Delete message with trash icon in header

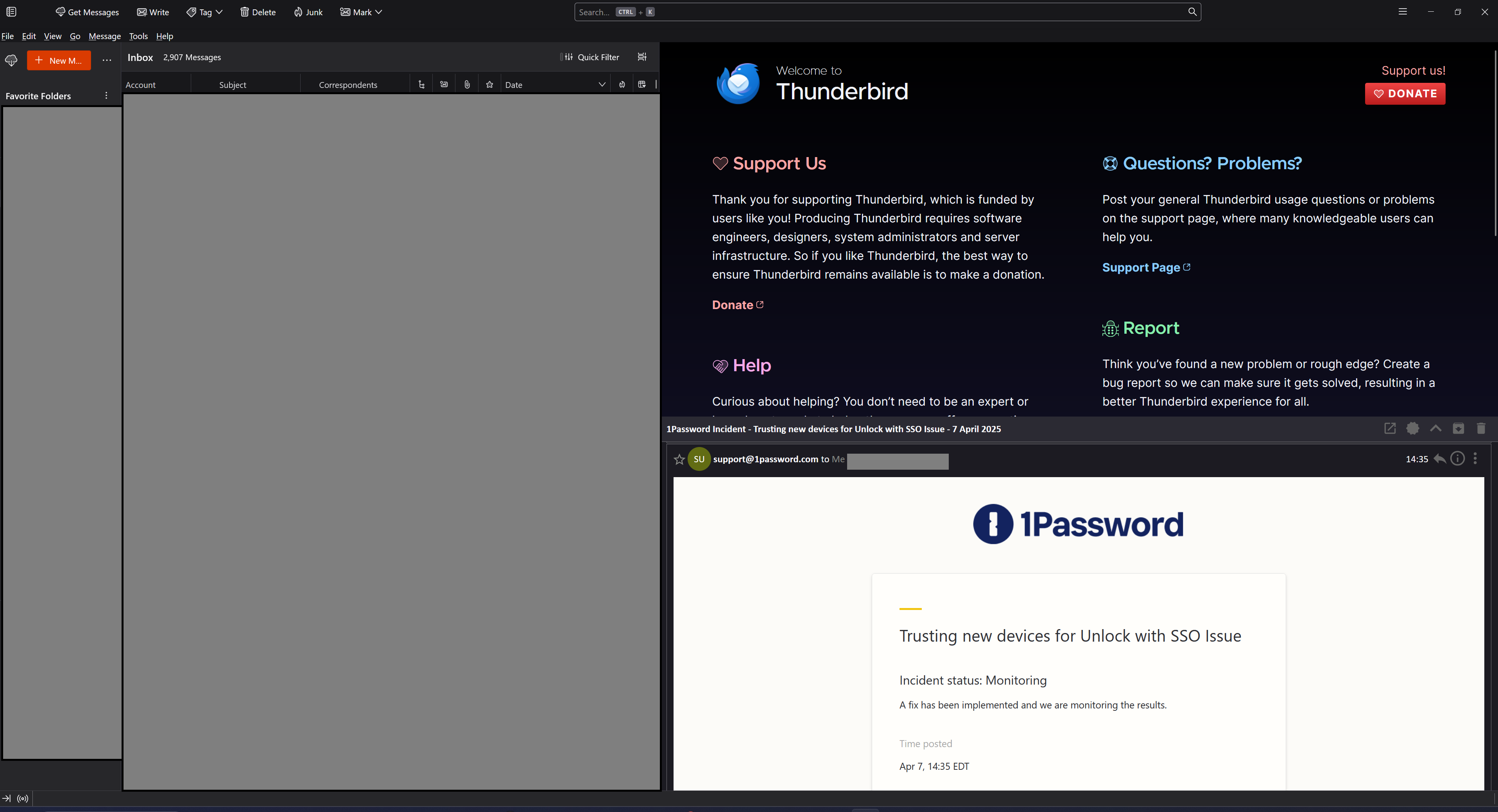1481,428
